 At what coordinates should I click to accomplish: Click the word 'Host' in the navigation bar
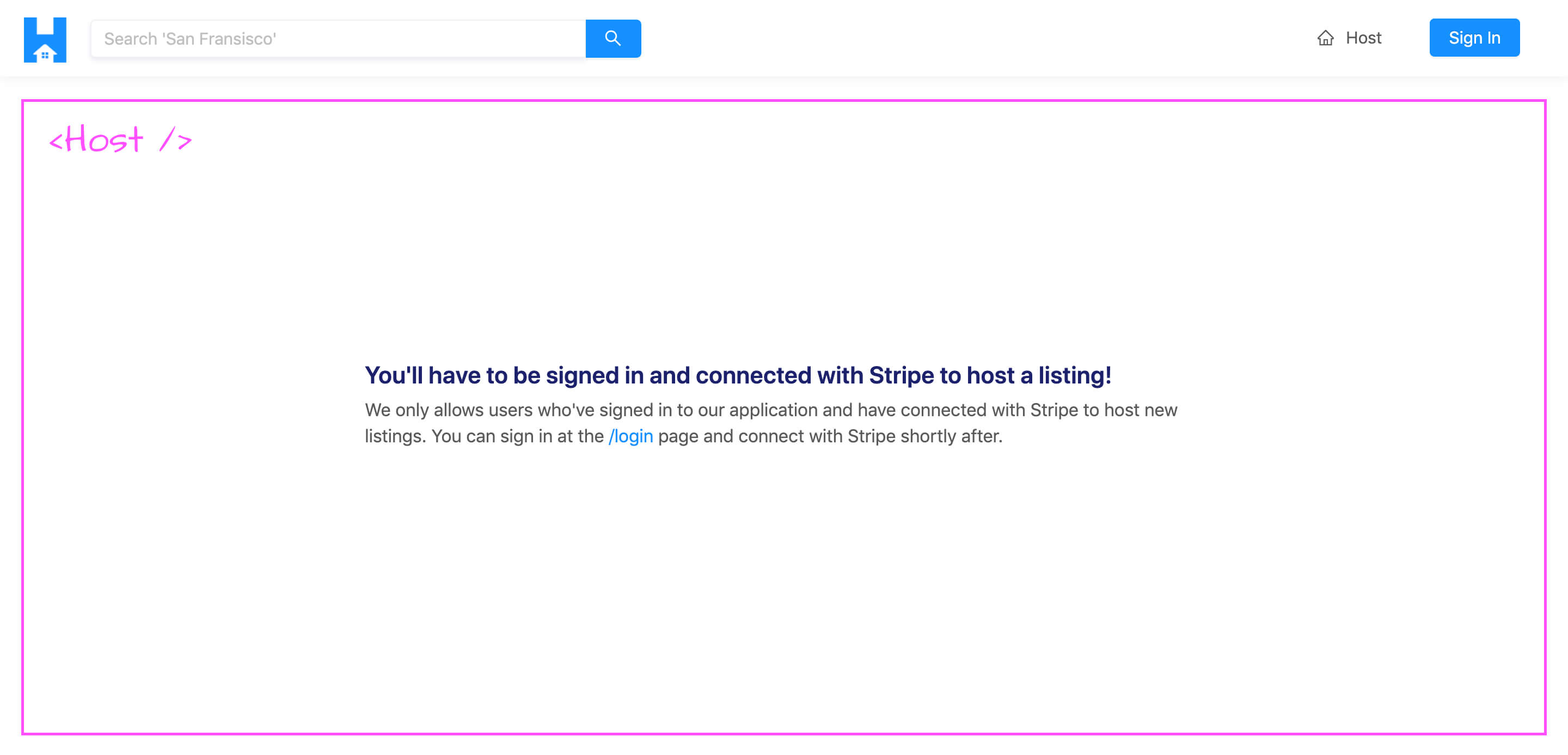pos(1363,38)
